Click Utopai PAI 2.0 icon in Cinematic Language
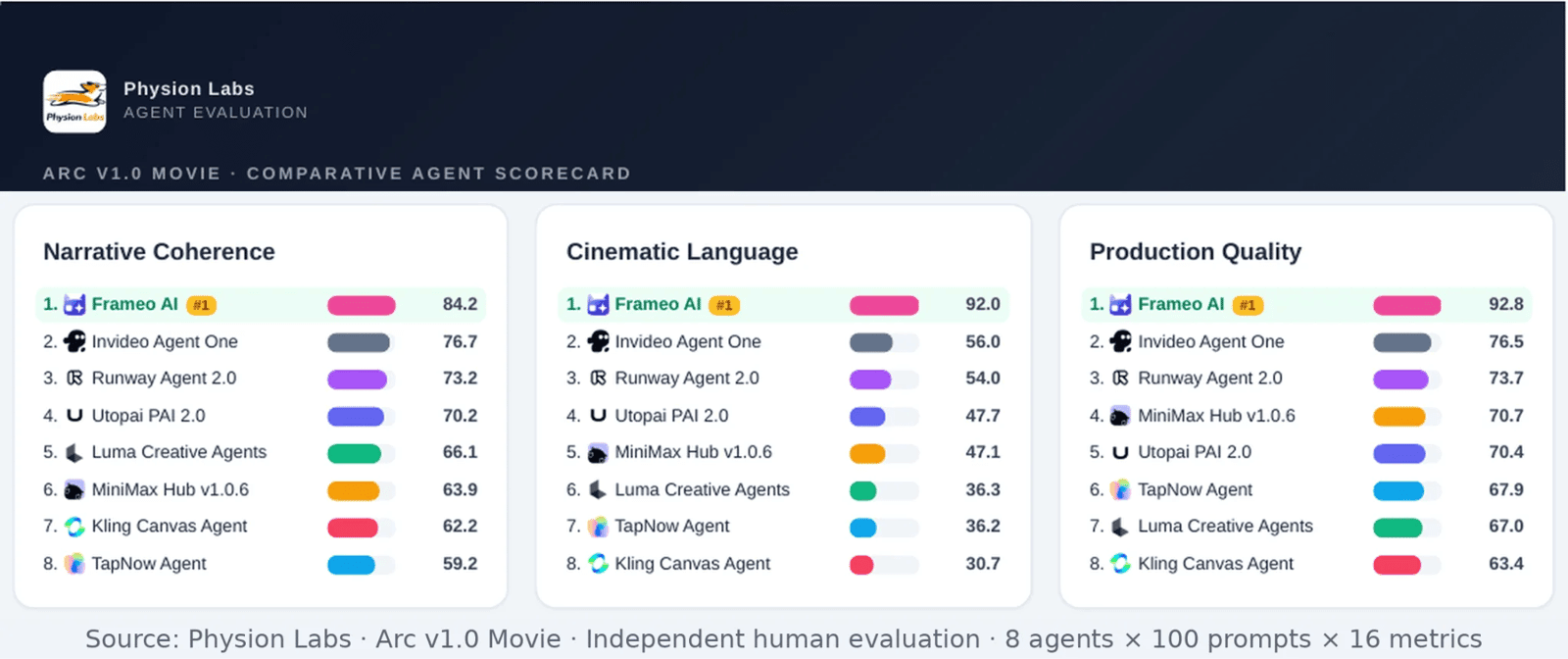 pyautogui.click(x=598, y=416)
